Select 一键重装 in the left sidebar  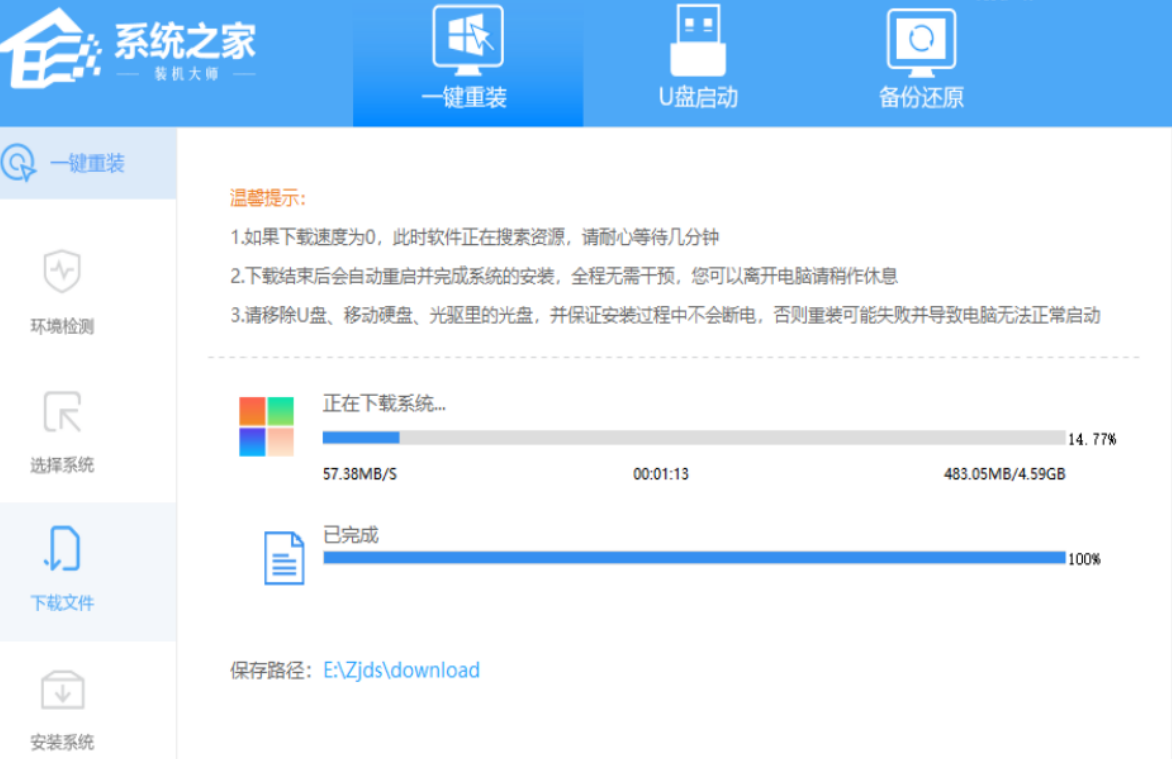coord(88,163)
